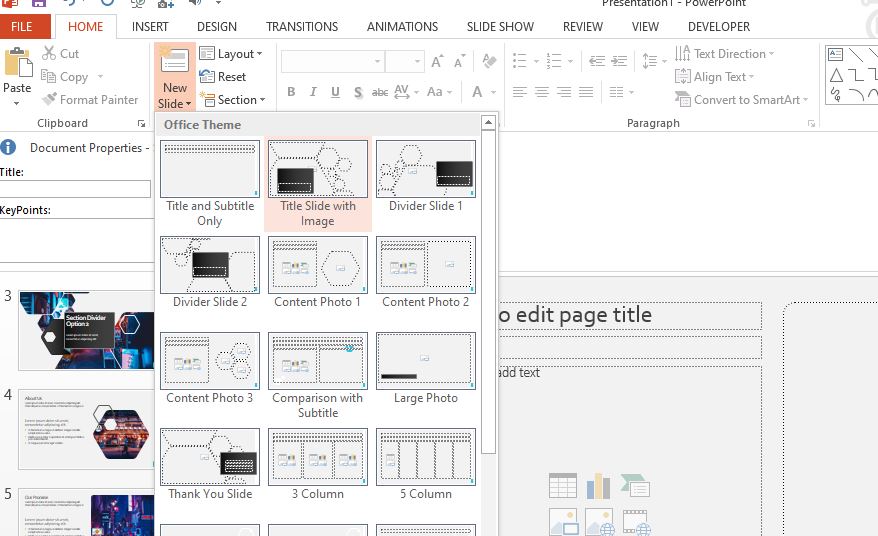This screenshot has width=878, height=536.
Task: Switch to the DEVELOPER tab
Action: coord(718,27)
